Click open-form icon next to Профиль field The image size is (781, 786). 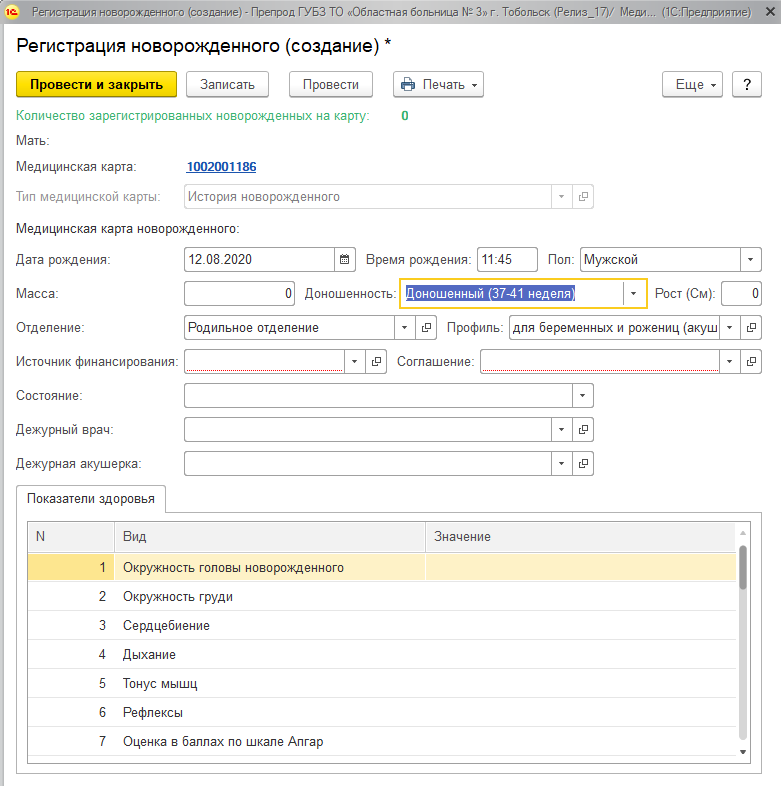[x=752, y=327]
